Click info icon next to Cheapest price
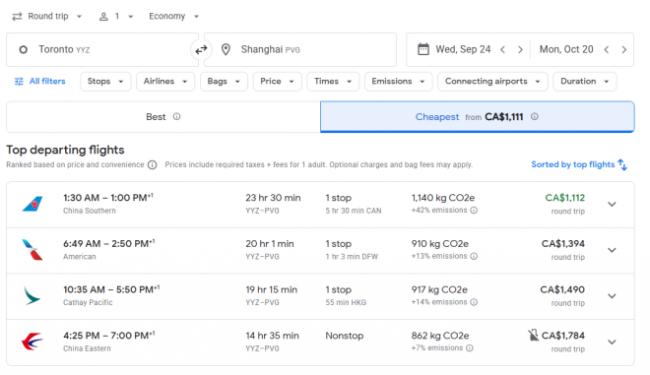The width and height of the screenshot is (650, 375). [x=535, y=116]
